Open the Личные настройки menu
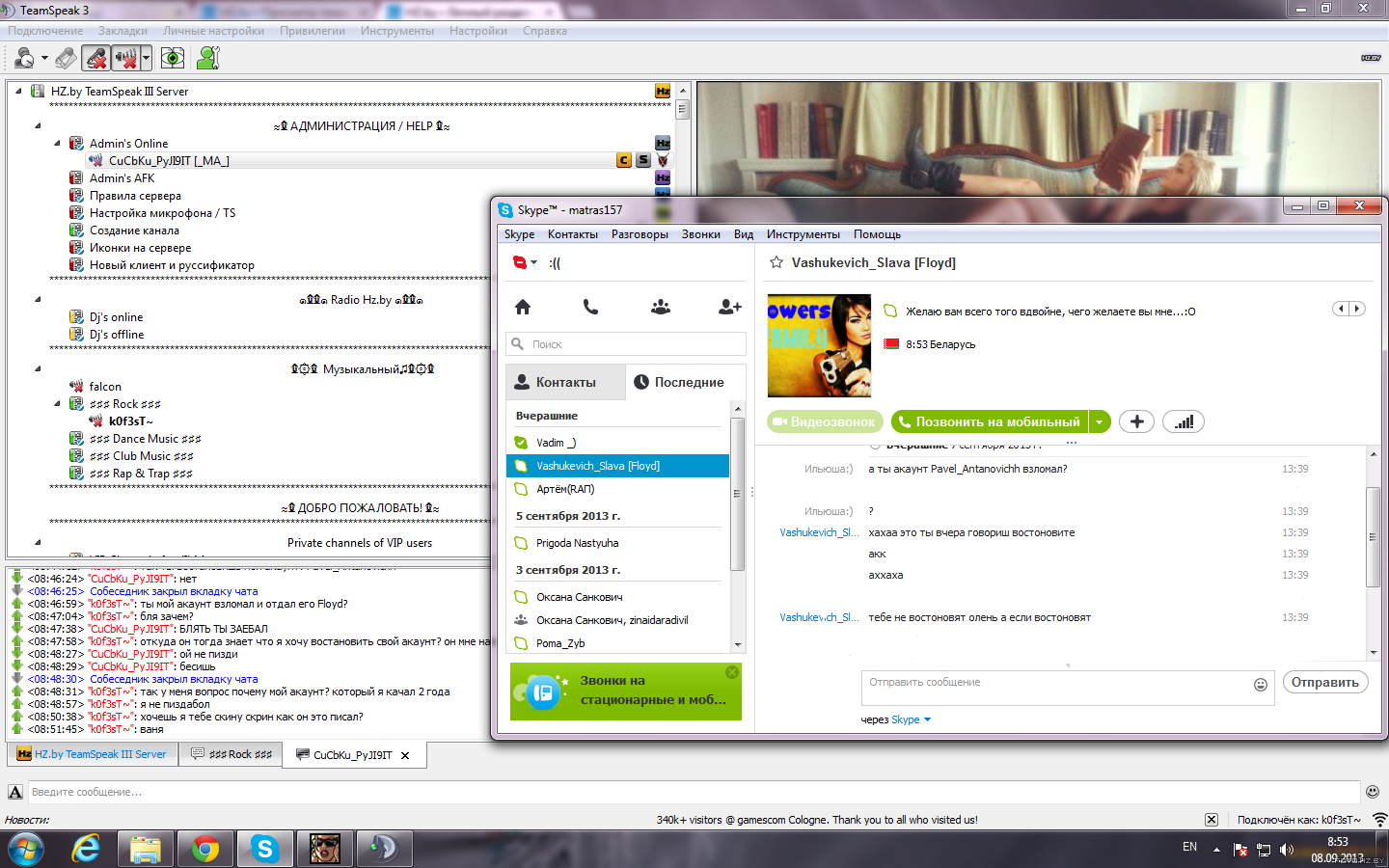Viewport: 1389px width, 868px height. tap(213, 31)
